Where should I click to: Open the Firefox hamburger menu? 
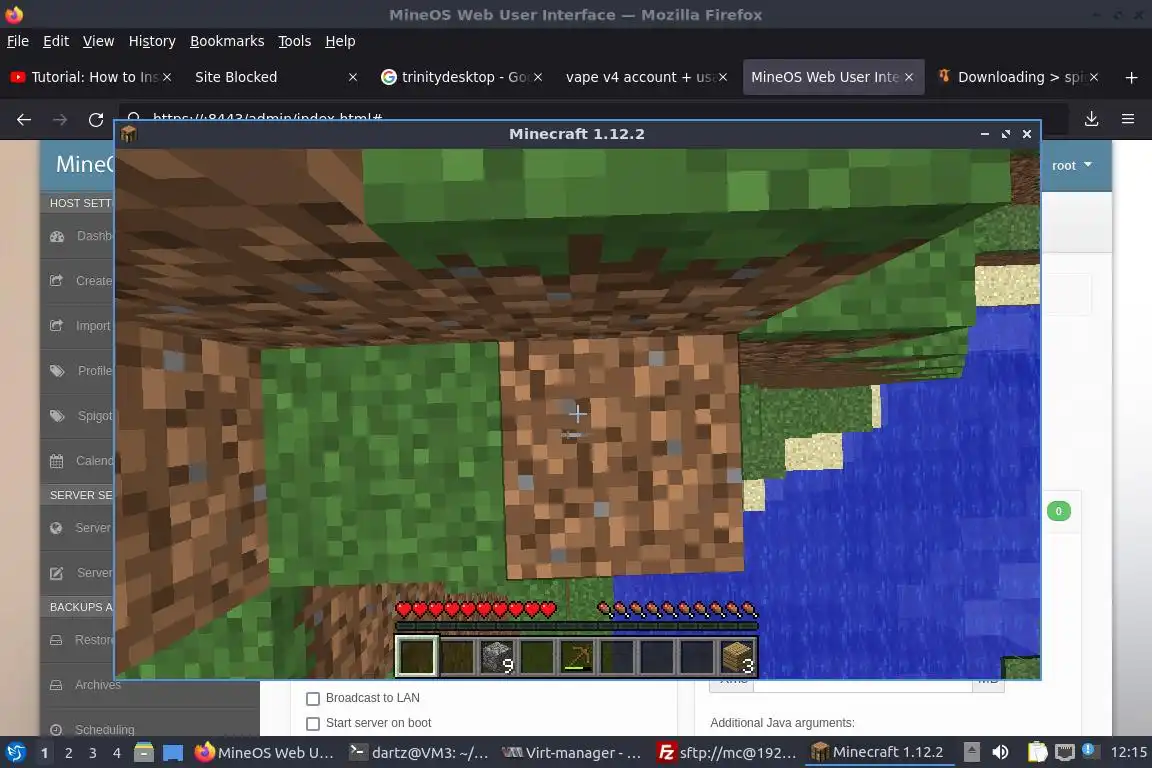1128,119
